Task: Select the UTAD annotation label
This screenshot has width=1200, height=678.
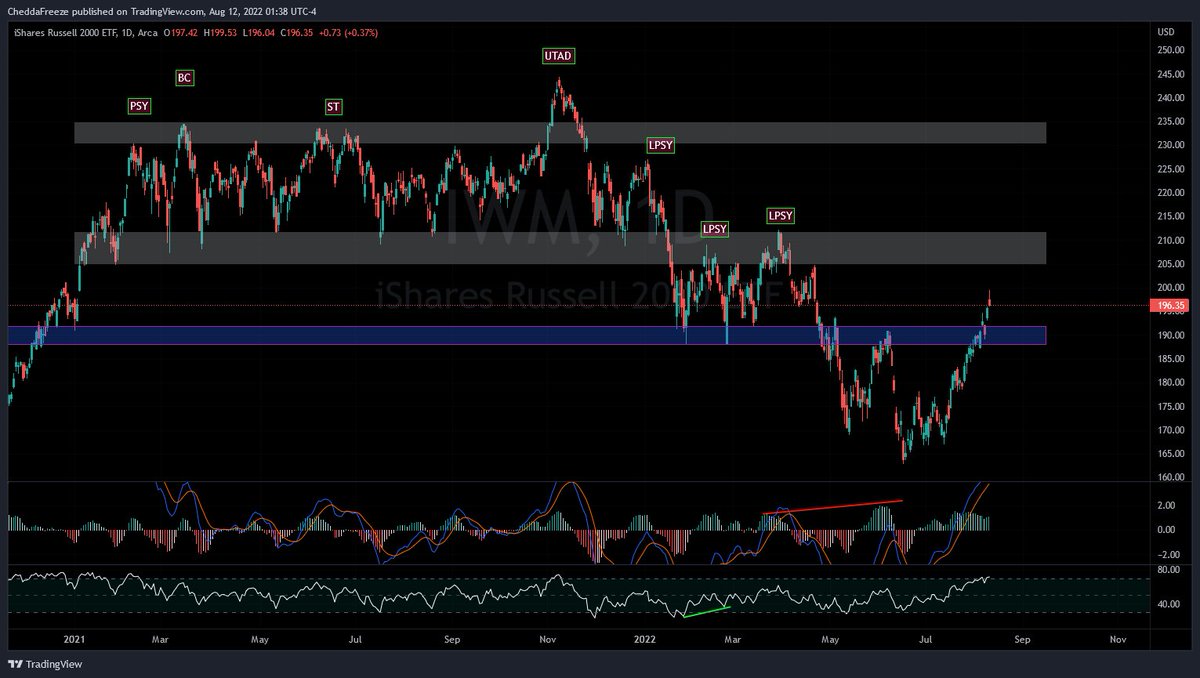Action: point(558,56)
